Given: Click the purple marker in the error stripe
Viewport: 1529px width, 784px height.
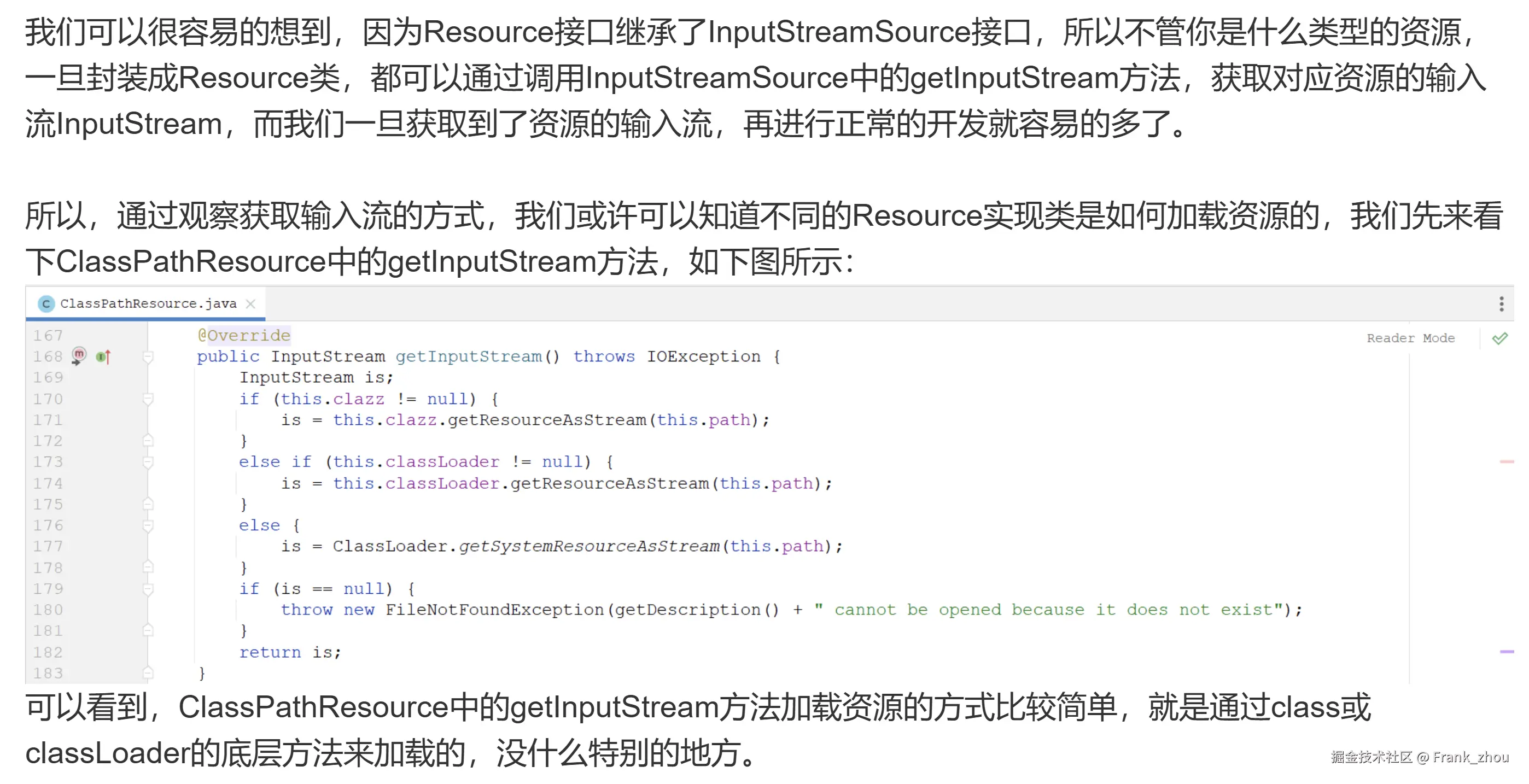Looking at the screenshot, I should click(1507, 652).
